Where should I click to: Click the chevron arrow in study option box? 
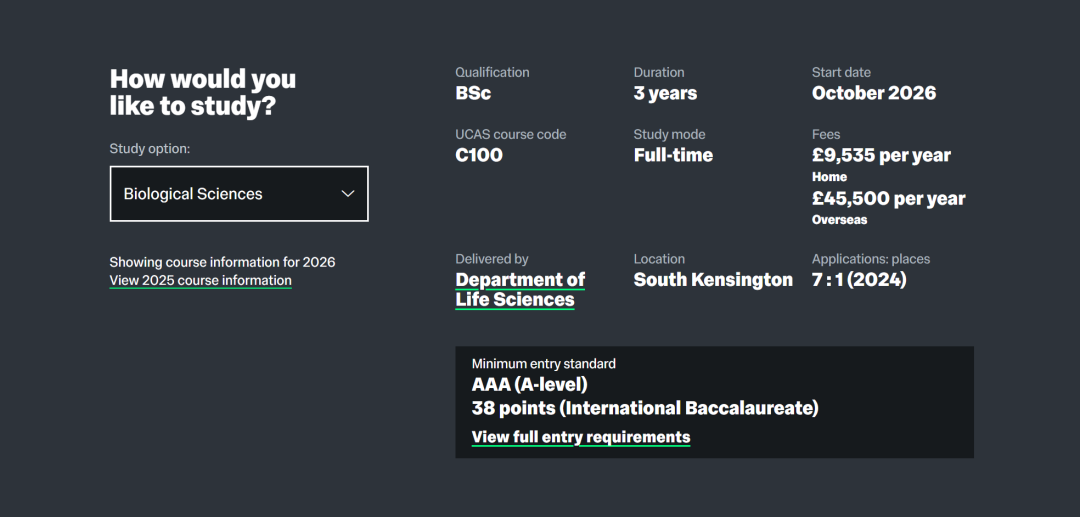[348, 194]
